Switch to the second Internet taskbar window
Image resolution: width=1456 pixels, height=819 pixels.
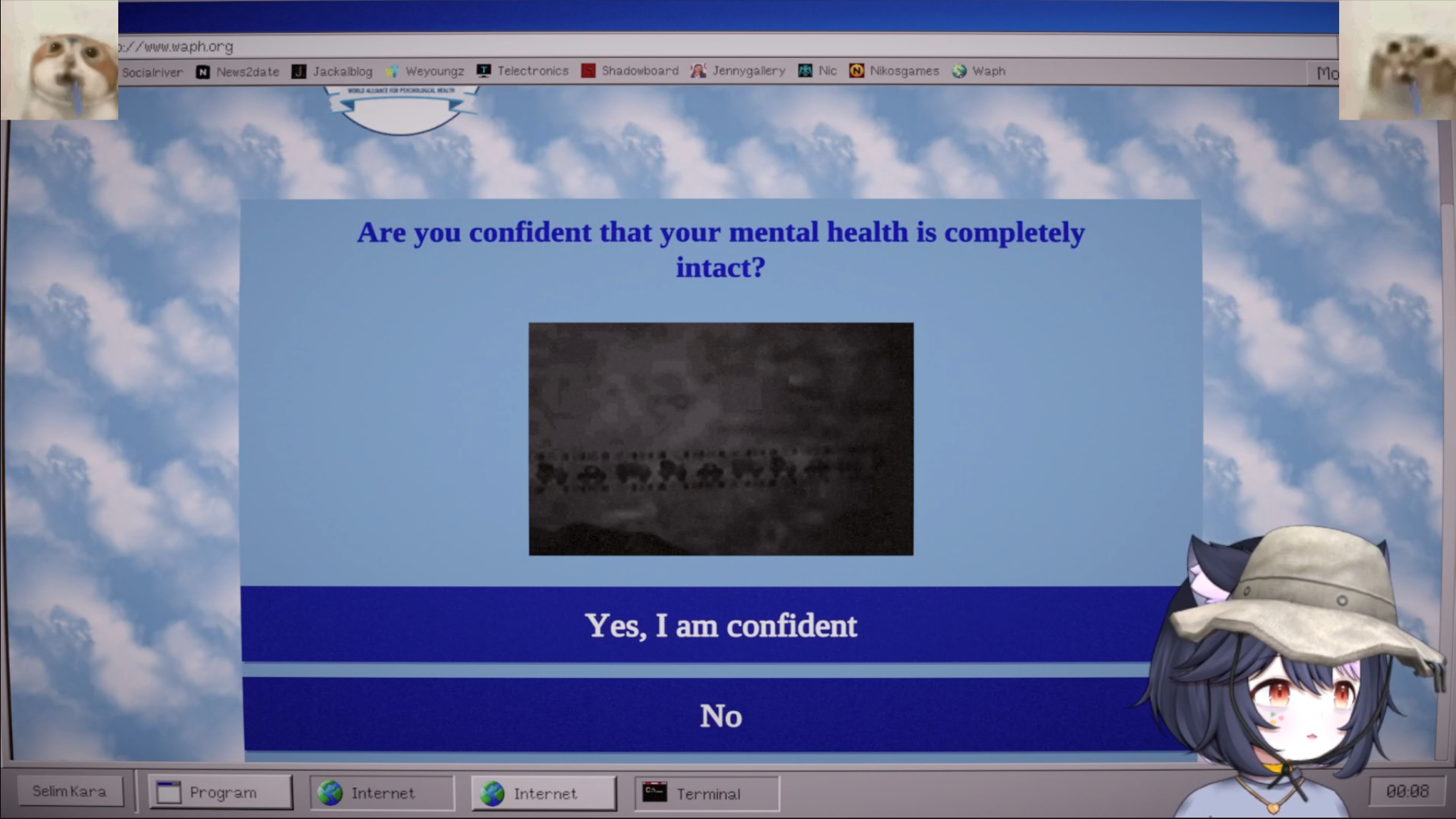click(x=544, y=793)
